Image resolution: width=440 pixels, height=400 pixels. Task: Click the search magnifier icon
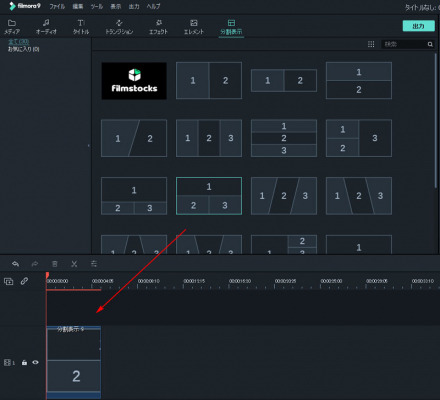(430, 44)
